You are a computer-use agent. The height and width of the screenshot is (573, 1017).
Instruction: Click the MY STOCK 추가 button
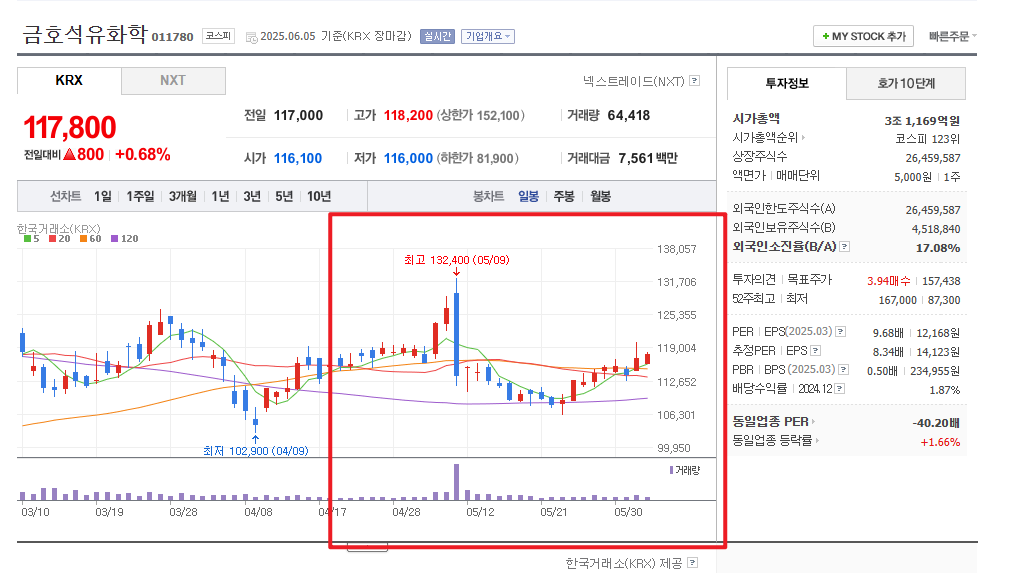tap(863, 36)
